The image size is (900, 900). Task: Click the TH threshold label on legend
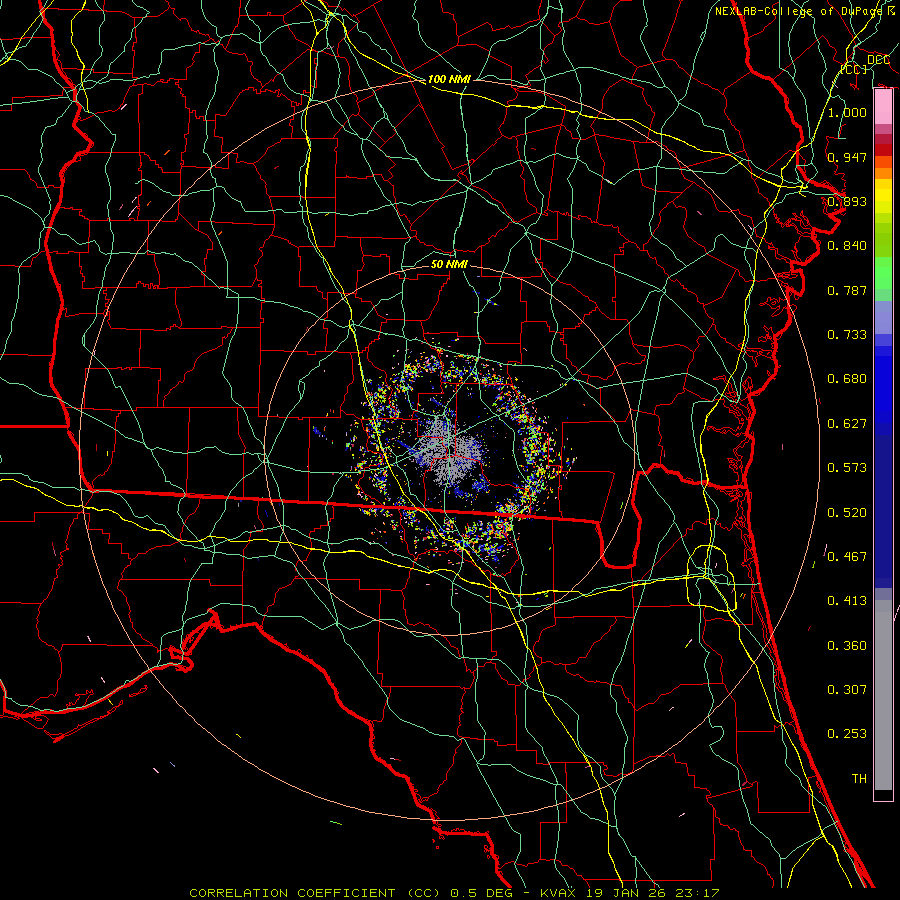click(858, 778)
